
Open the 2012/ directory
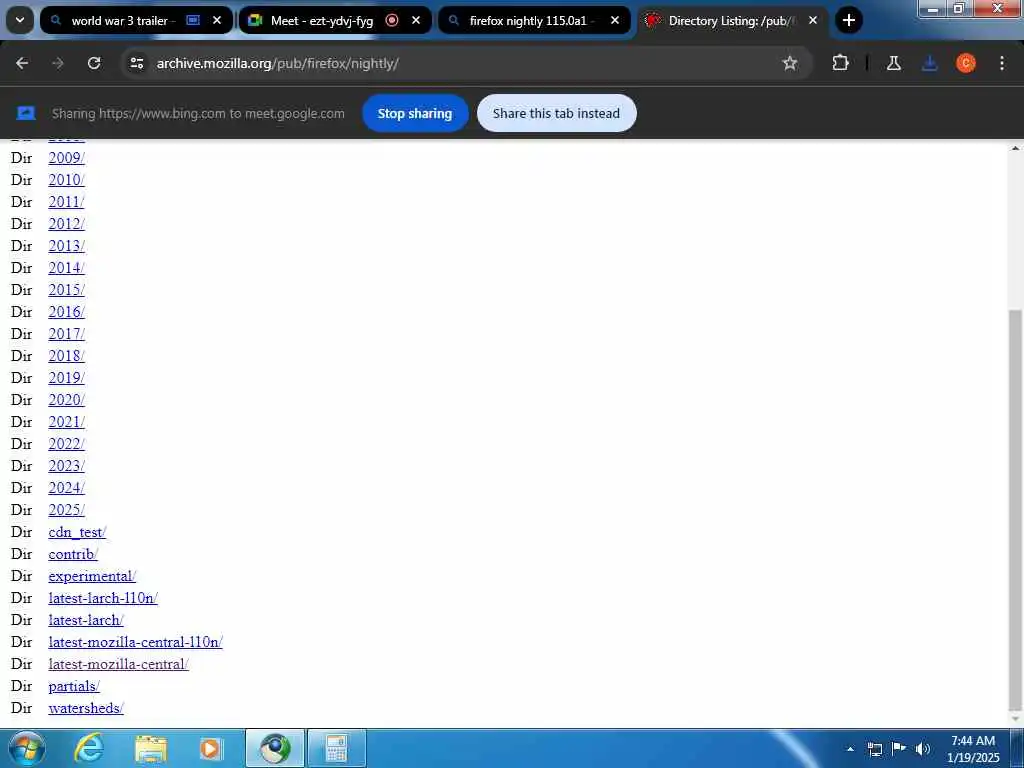pos(67,224)
